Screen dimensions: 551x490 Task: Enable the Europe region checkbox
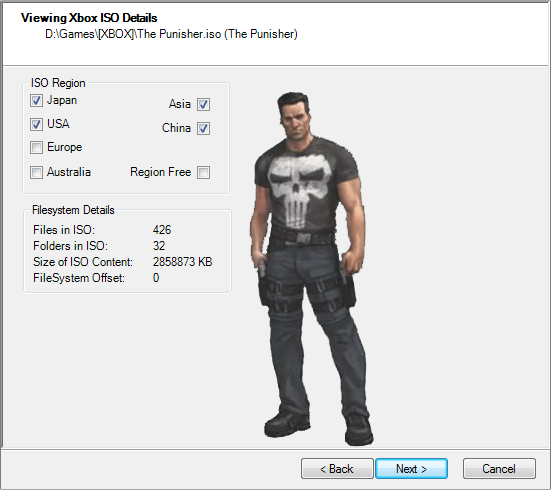pos(36,148)
